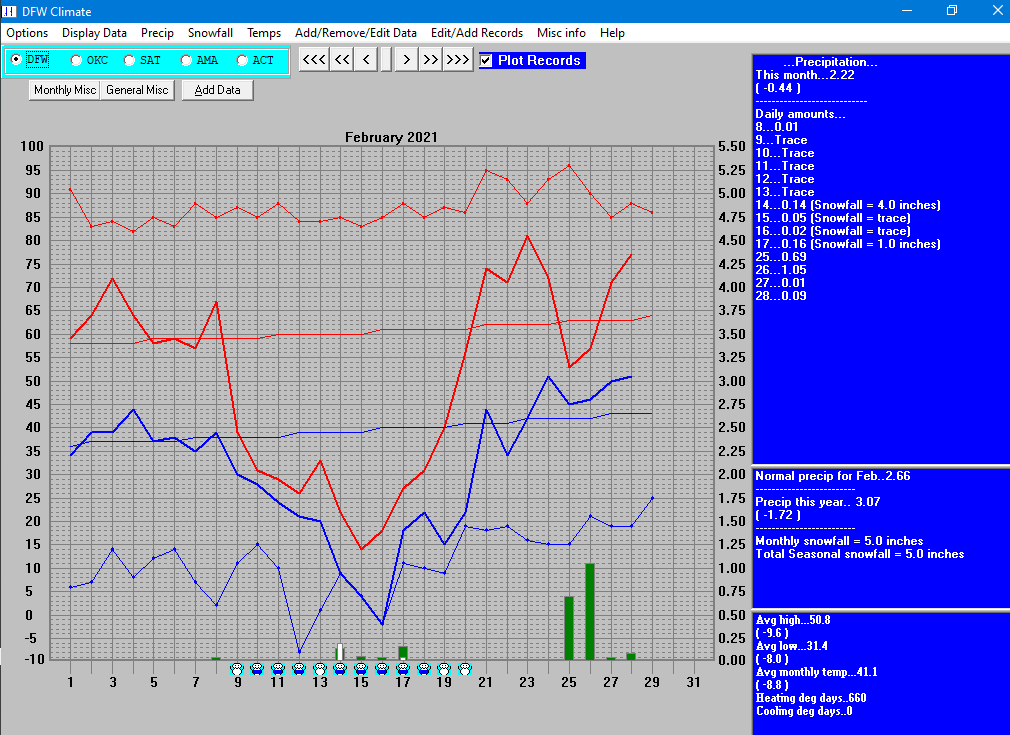Click the February 2021 chart title
This screenshot has width=1010, height=735.
(x=391, y=137)
